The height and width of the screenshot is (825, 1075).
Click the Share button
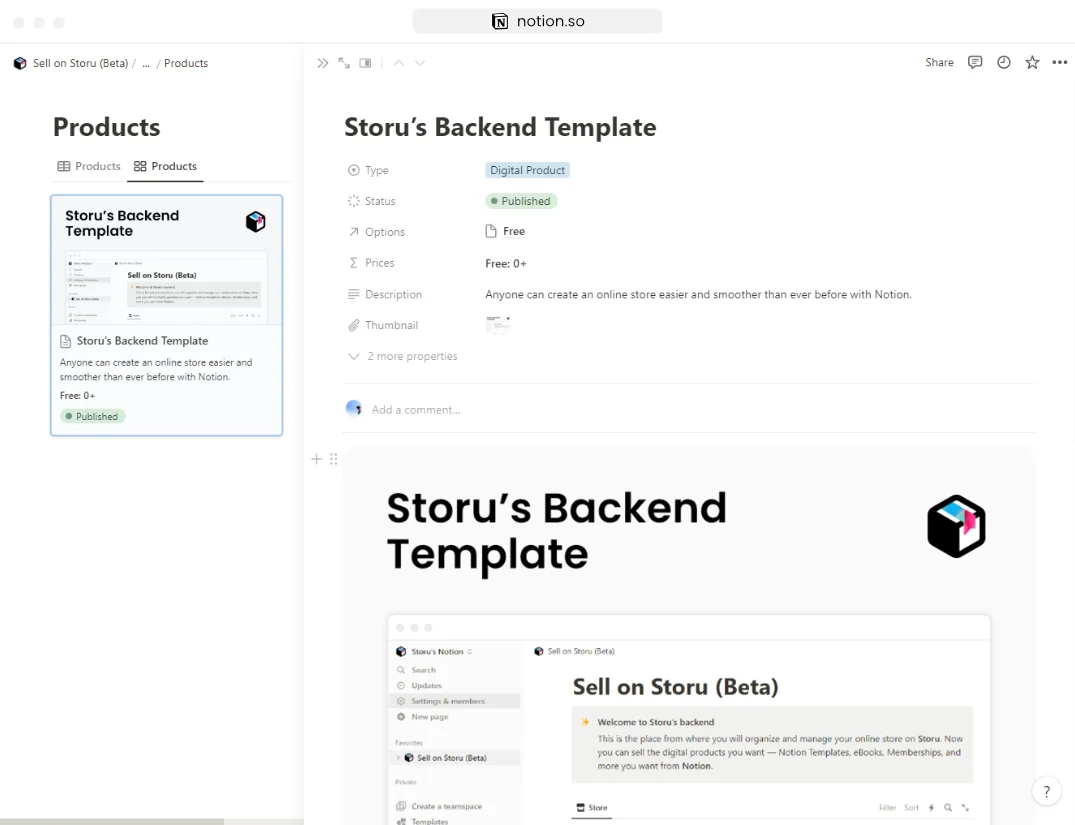click(x=939, y=62)
